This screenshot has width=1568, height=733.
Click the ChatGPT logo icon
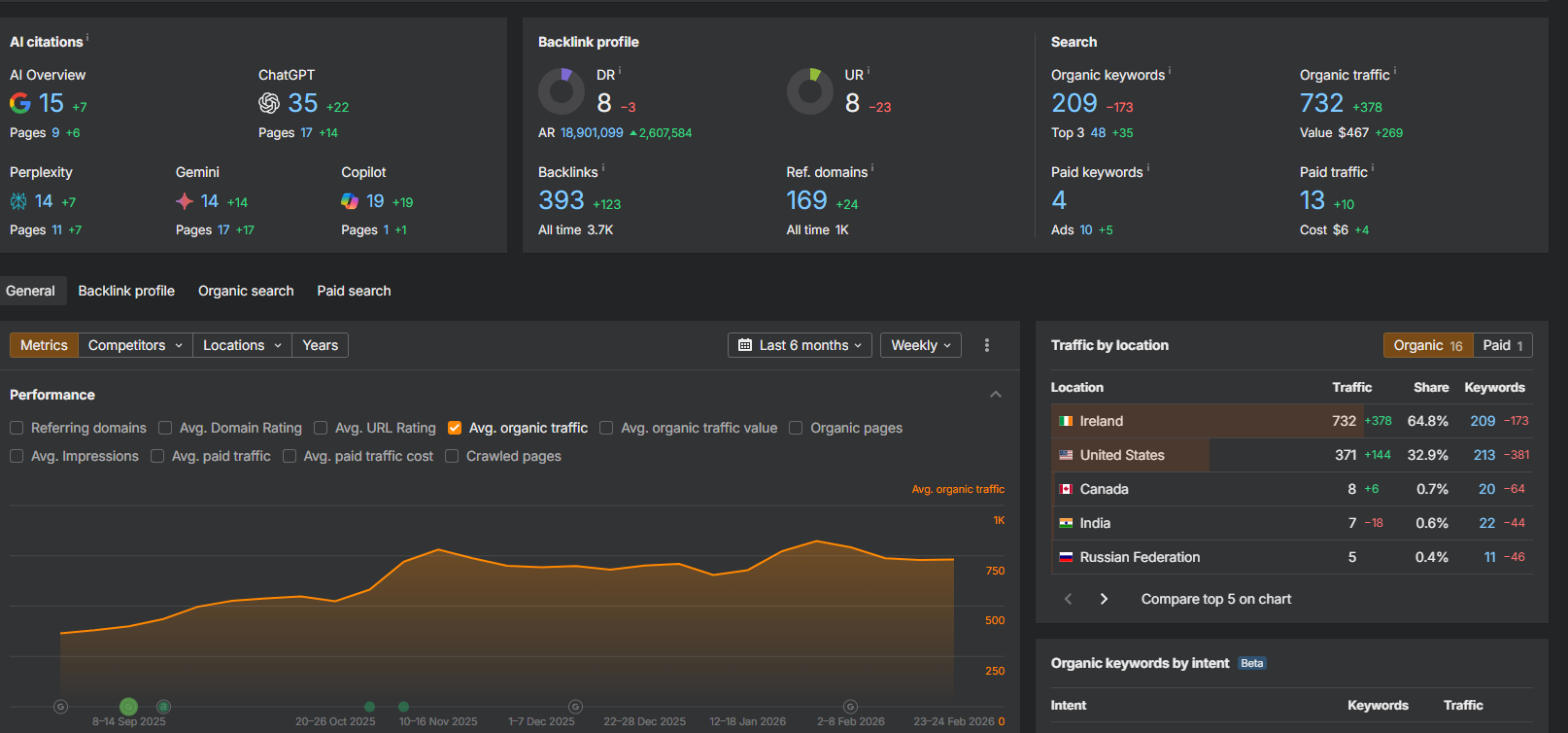(x=269, y=103)
